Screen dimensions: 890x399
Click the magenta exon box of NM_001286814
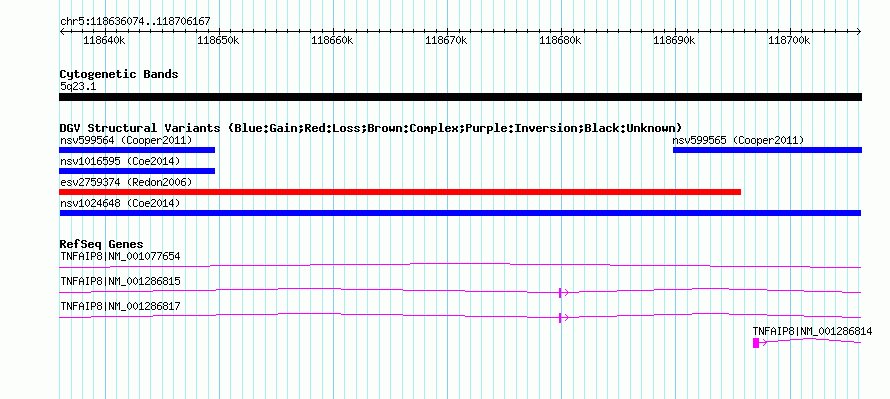click(x=756, y=342)
